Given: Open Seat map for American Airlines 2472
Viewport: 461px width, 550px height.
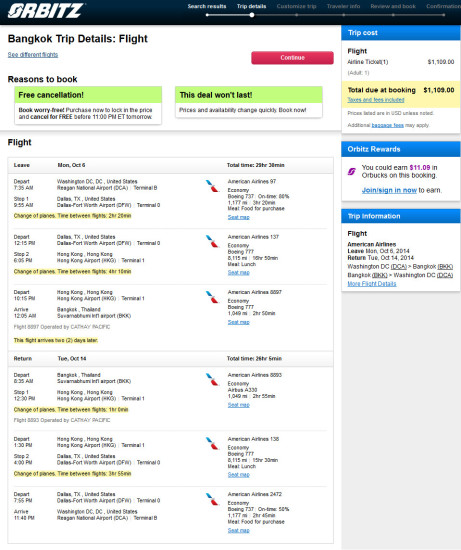Looking at the screenshot, I should click(239, 531).
